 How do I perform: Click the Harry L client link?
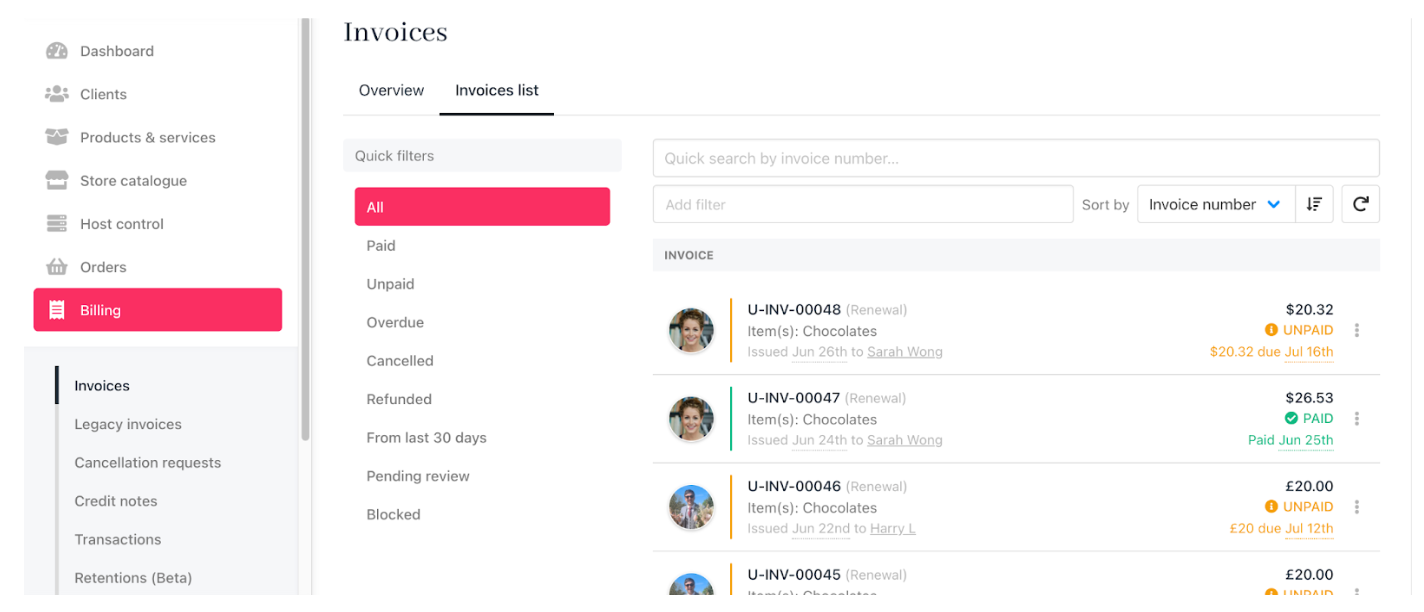893,529
